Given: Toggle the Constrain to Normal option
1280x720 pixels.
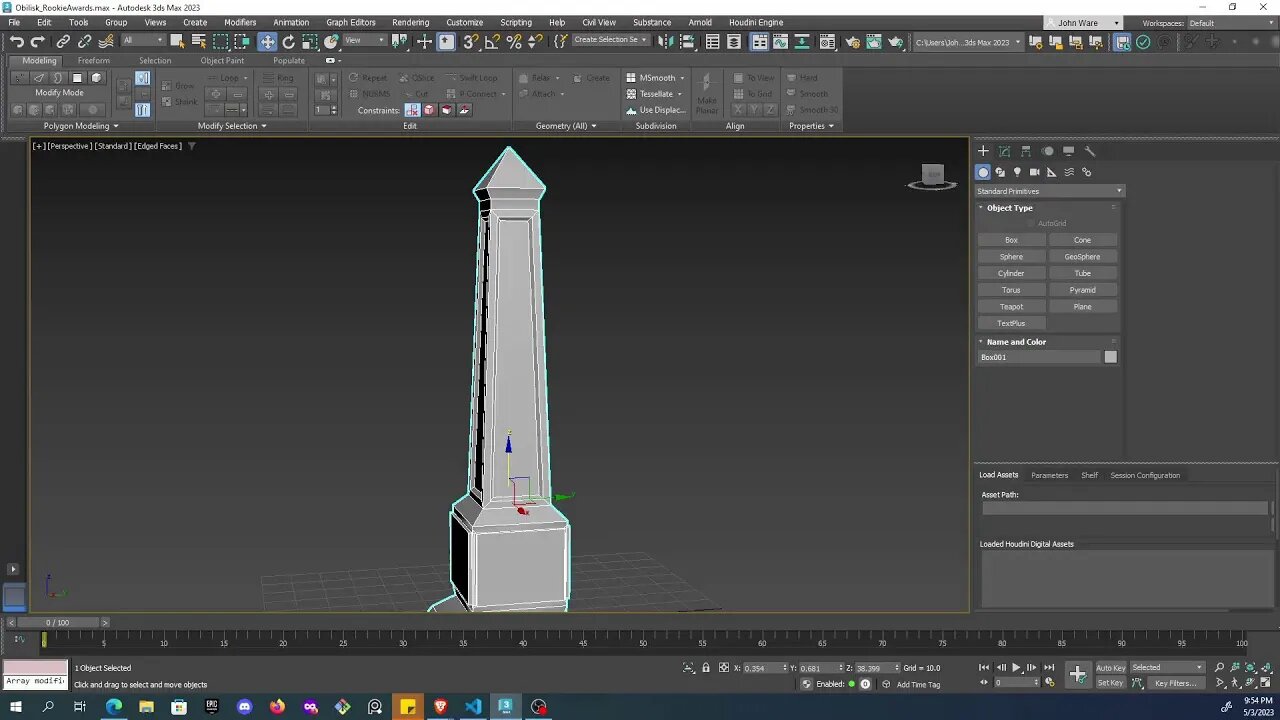Looking at the screenshot, I should (x=464, y=110).
